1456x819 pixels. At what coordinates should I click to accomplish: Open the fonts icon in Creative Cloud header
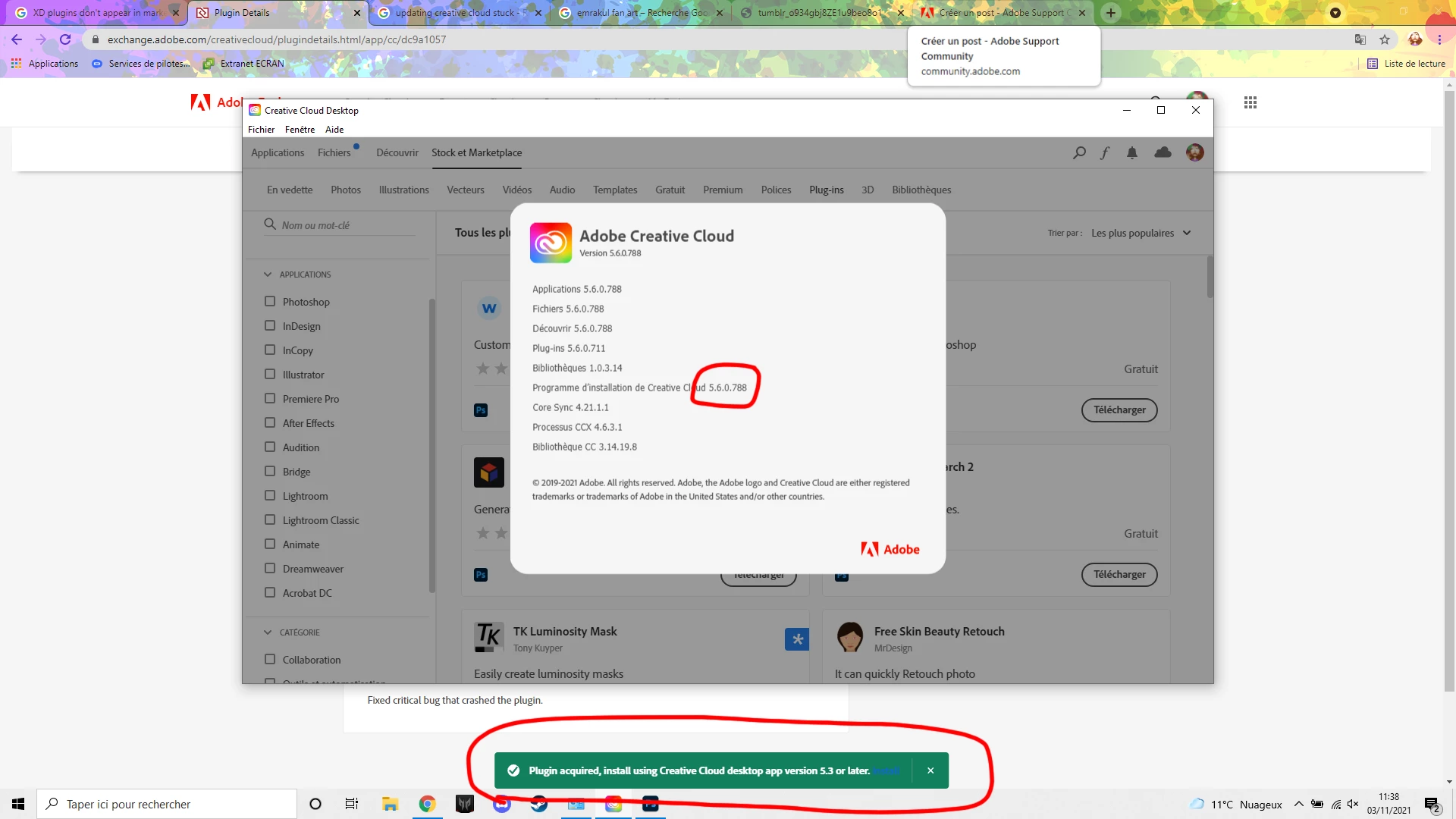click(x=1105, y=153)
